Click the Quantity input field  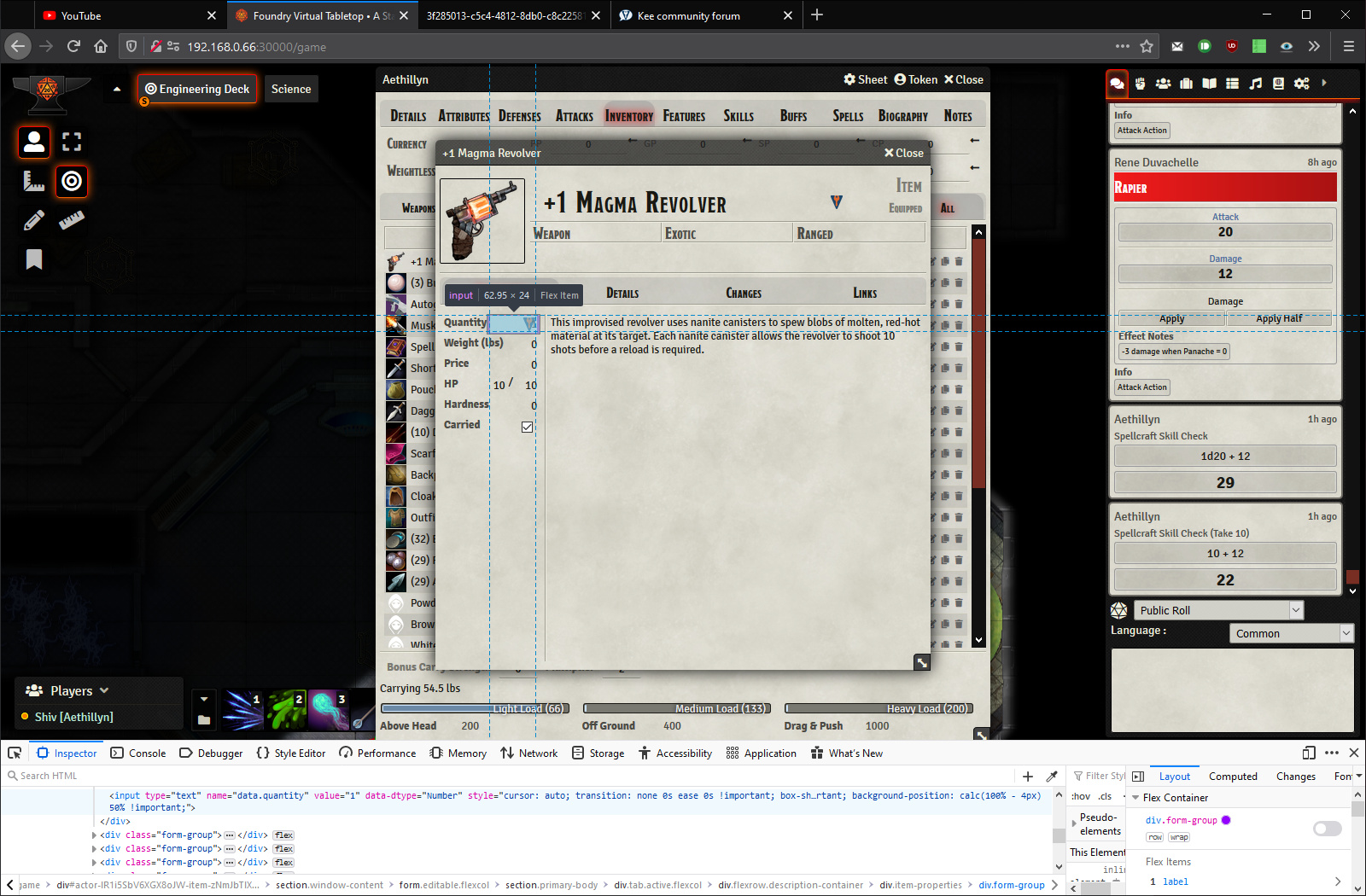513,323
